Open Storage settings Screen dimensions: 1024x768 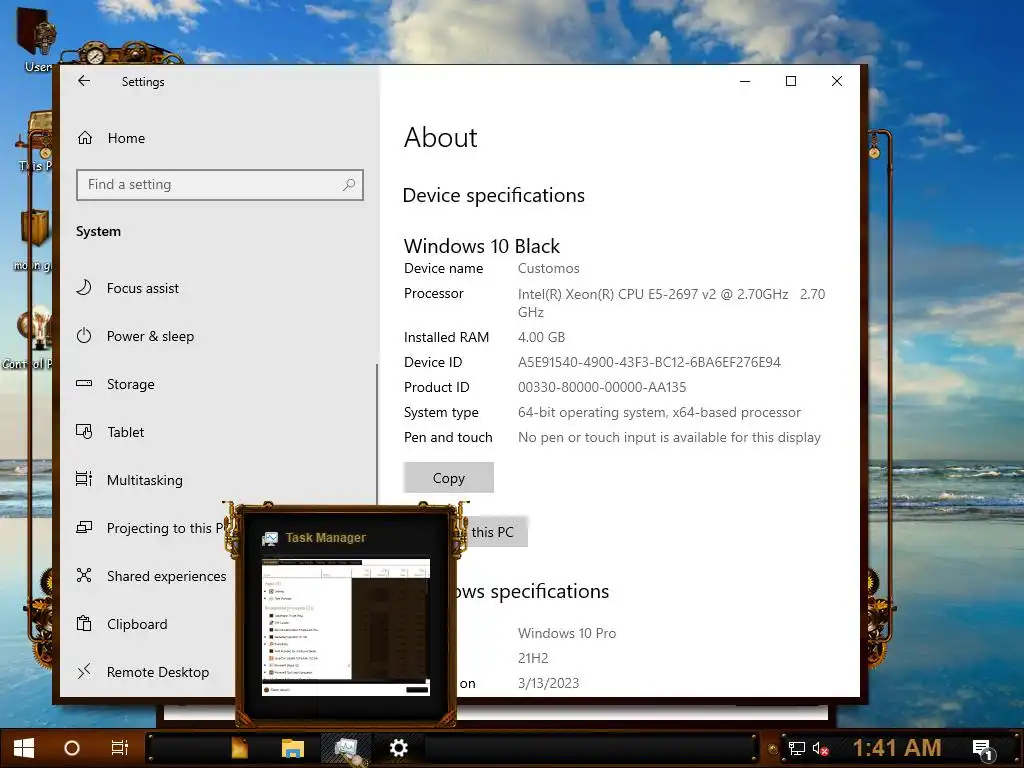pyautogui.click(x=131, y=384)
